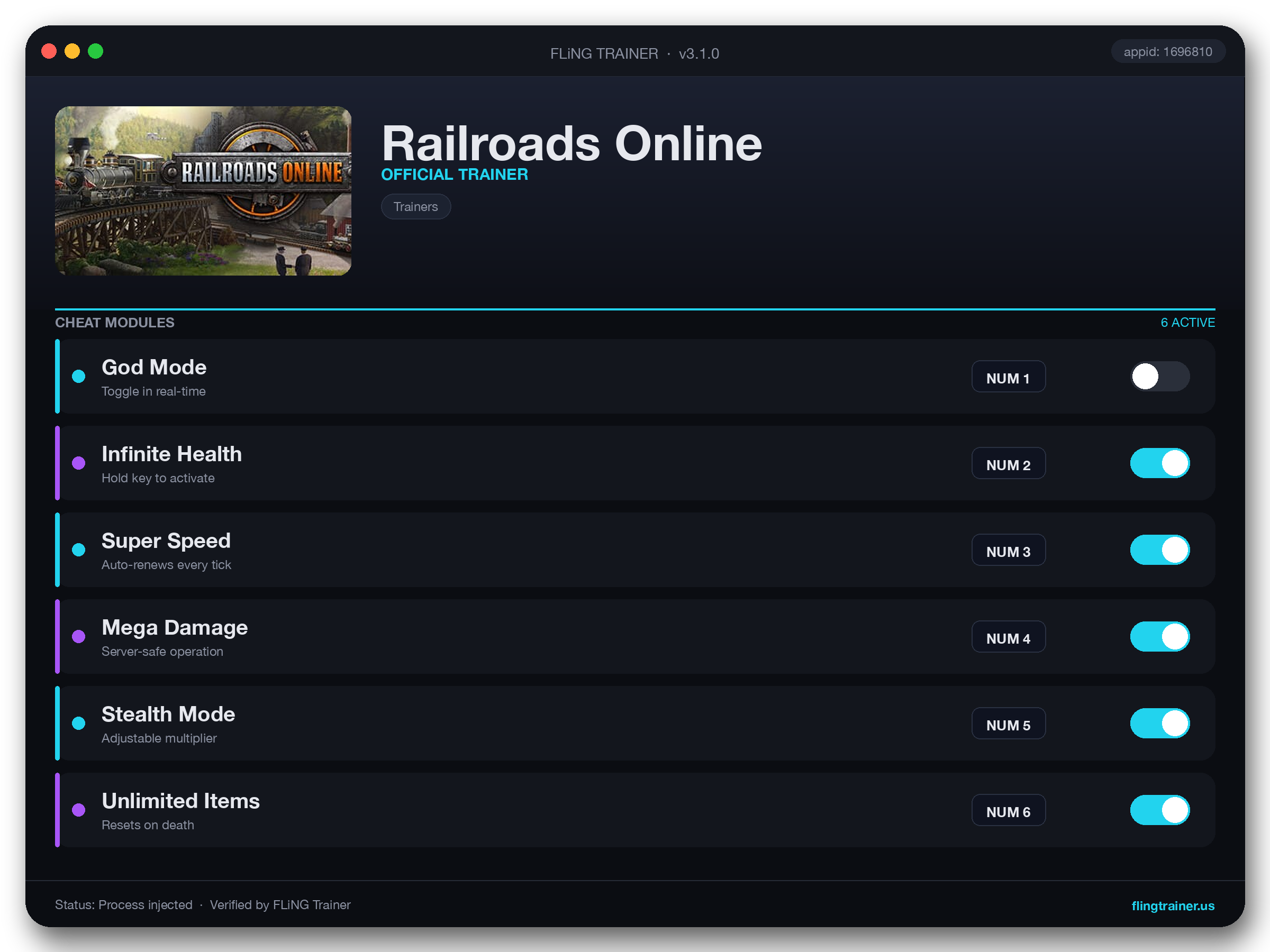1270x952 pixels.
Task: Click the appid 1696810 badge
Action: 1168,52
